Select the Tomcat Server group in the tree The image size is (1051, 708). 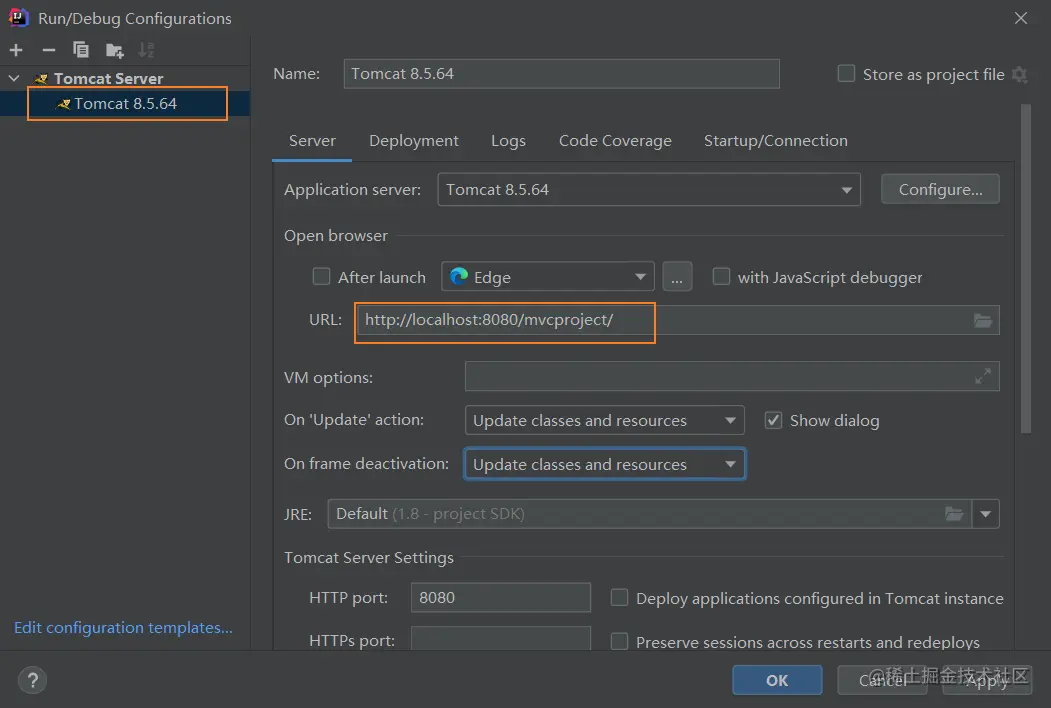coord(108,78)
